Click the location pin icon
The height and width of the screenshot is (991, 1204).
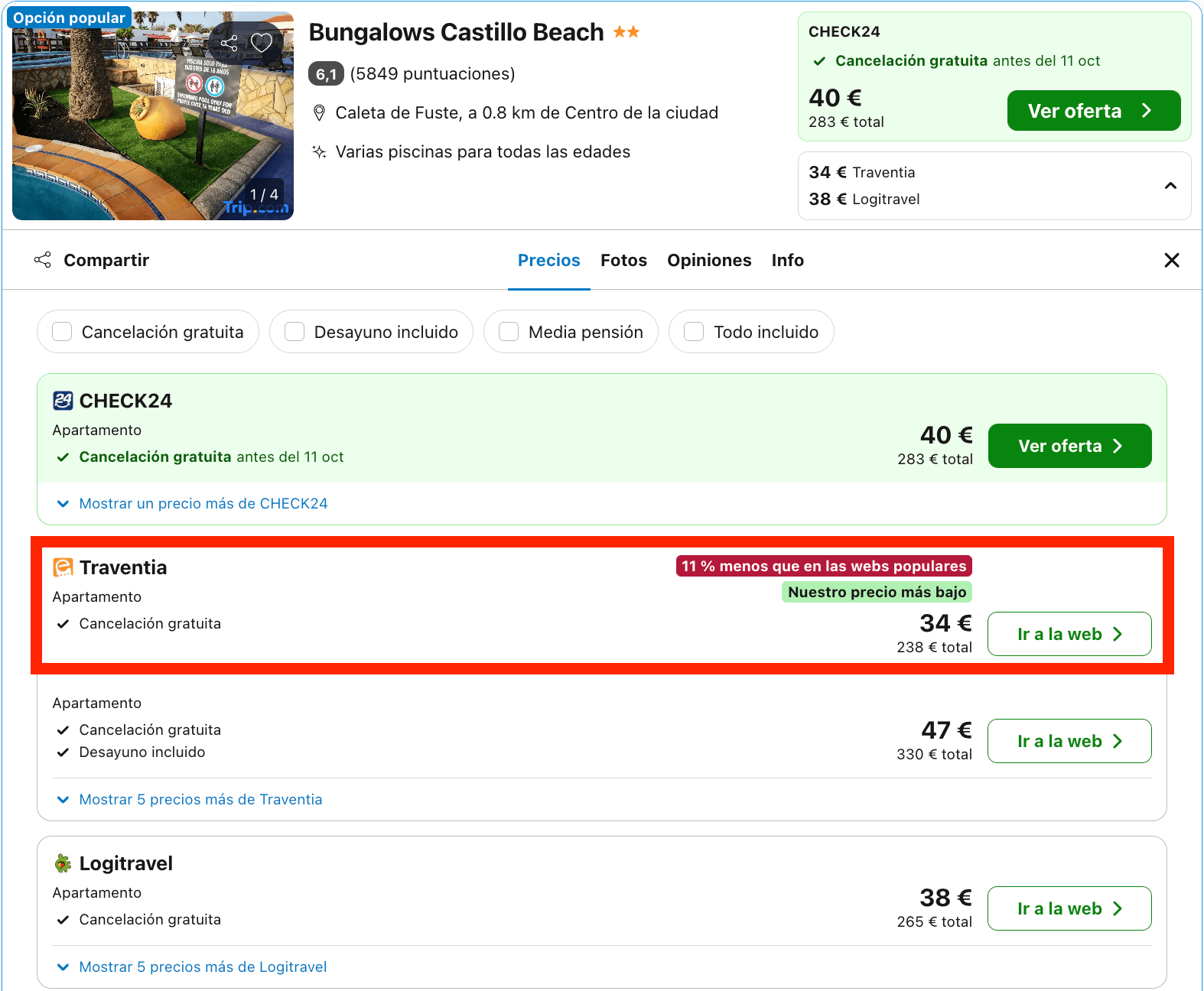(320, 113)
